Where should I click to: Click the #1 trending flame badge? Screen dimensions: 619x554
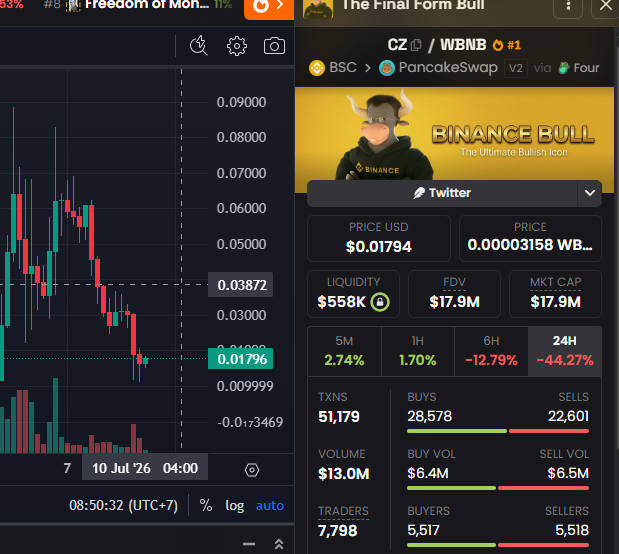(506, 45)
